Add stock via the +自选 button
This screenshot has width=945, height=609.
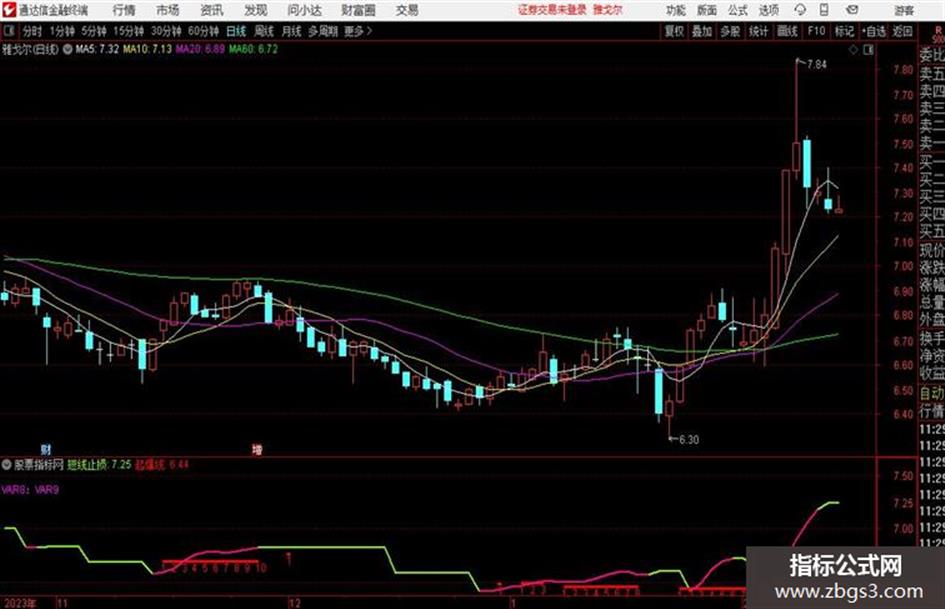[x=874, y=31]
